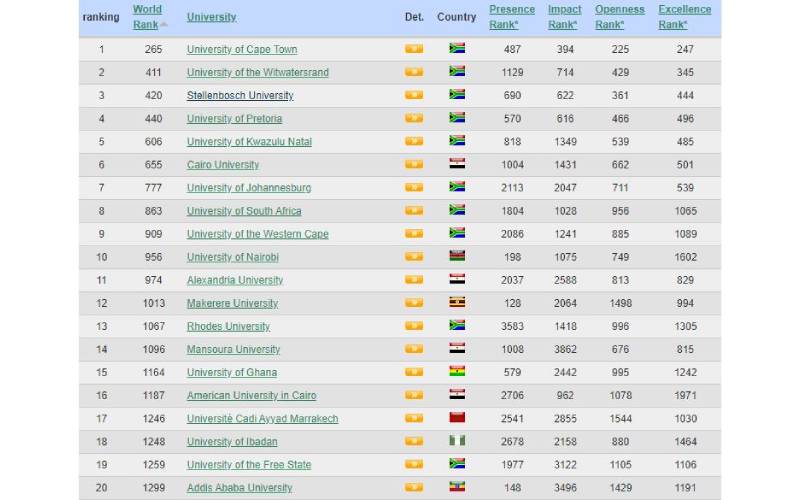Click the Morocco flag in Cadi Ayyad Marrakech row
The height and width of the screenshot is (500, 800).
click(x=457, y=418)
